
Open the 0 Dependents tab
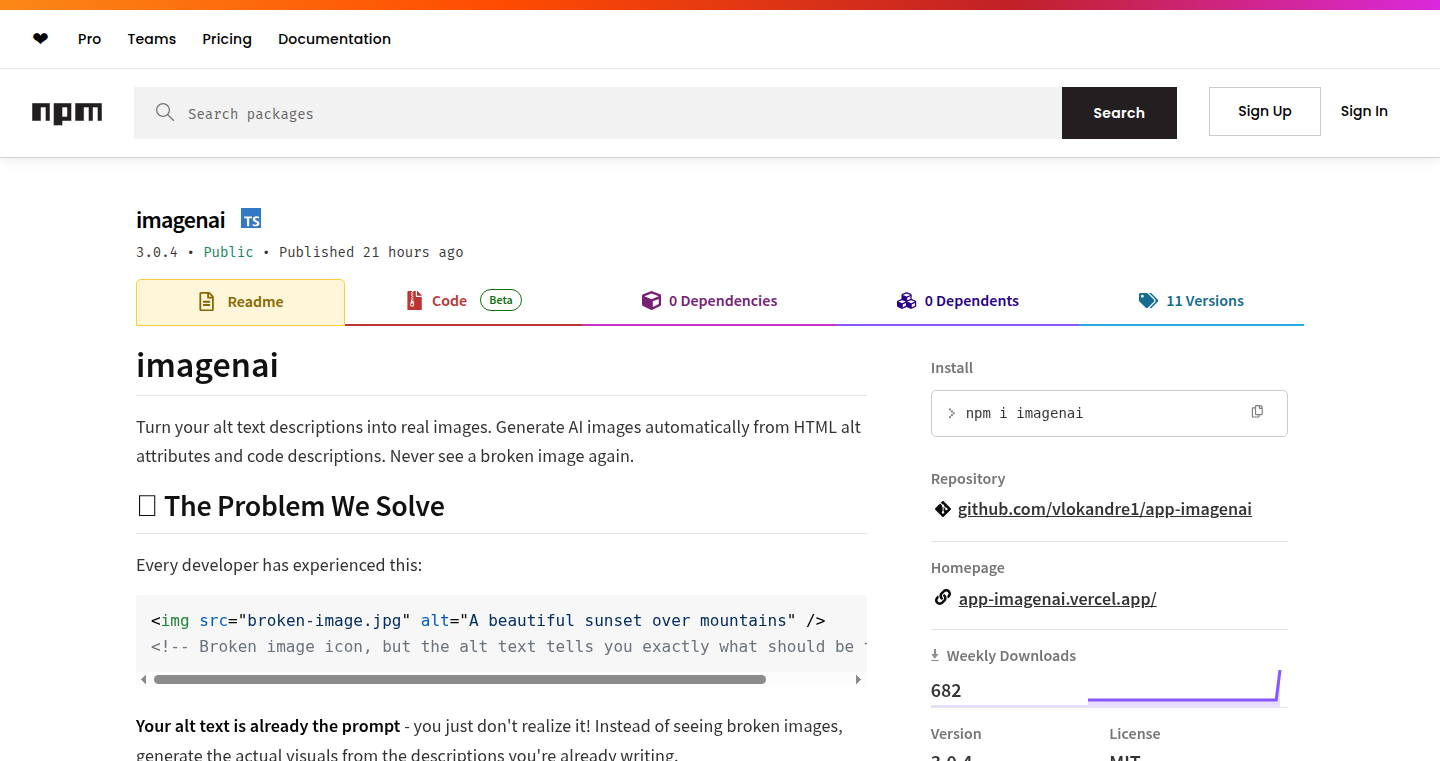pyautogui.click(x=957, y=301)
